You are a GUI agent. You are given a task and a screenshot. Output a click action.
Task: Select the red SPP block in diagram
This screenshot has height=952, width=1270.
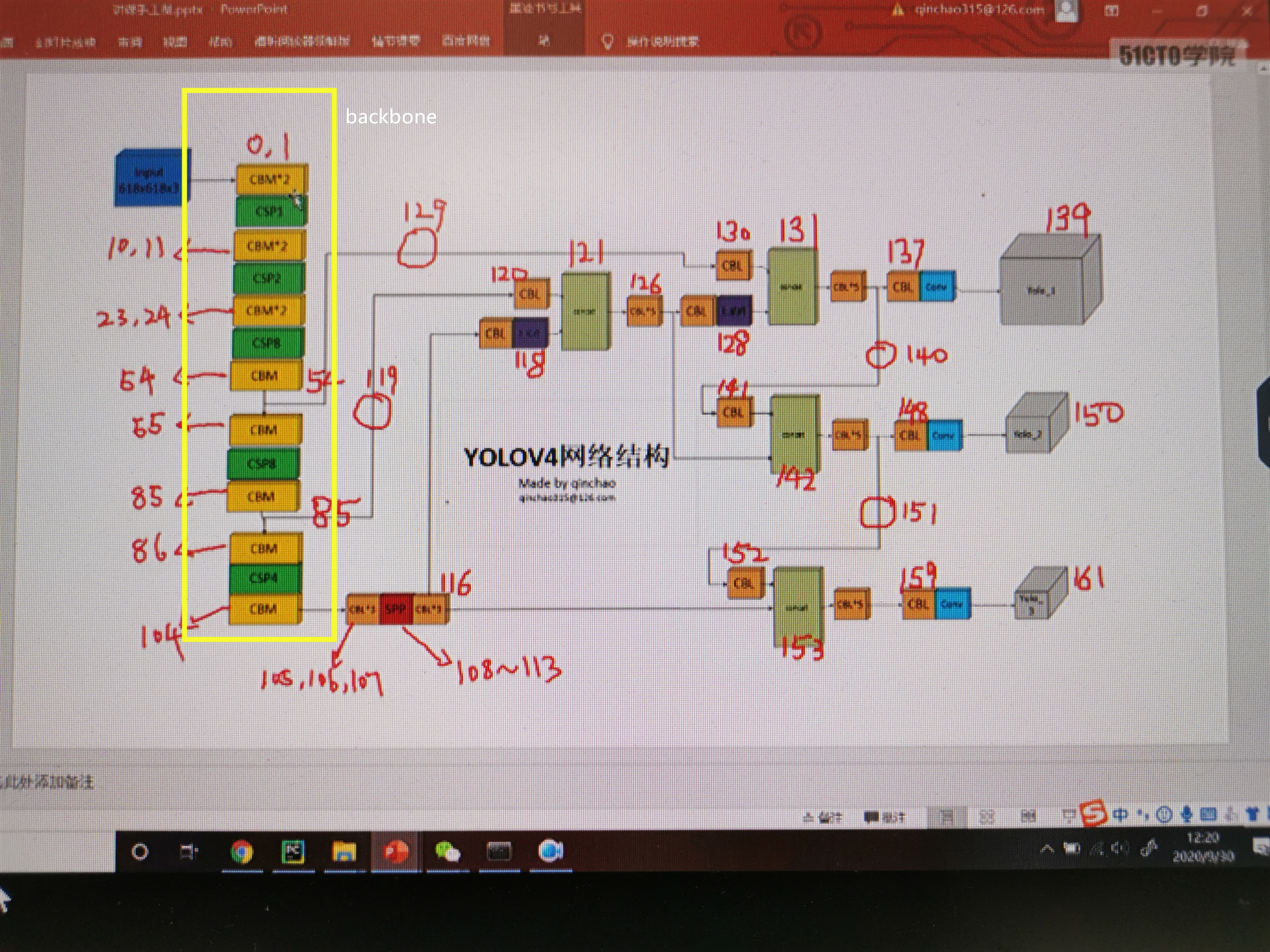click(x=395, y=609)
